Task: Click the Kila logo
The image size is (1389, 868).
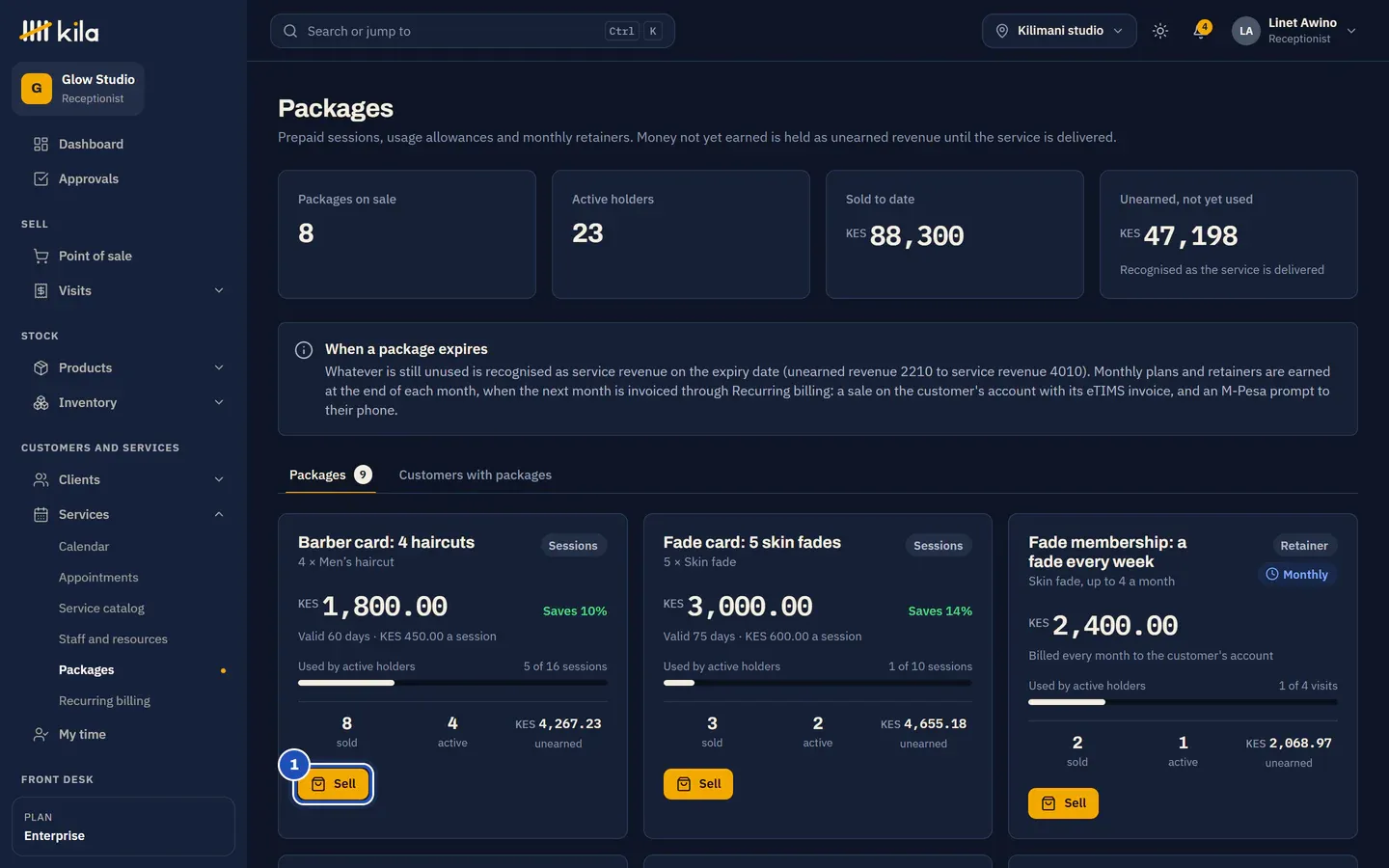Action: coord(59,31)
